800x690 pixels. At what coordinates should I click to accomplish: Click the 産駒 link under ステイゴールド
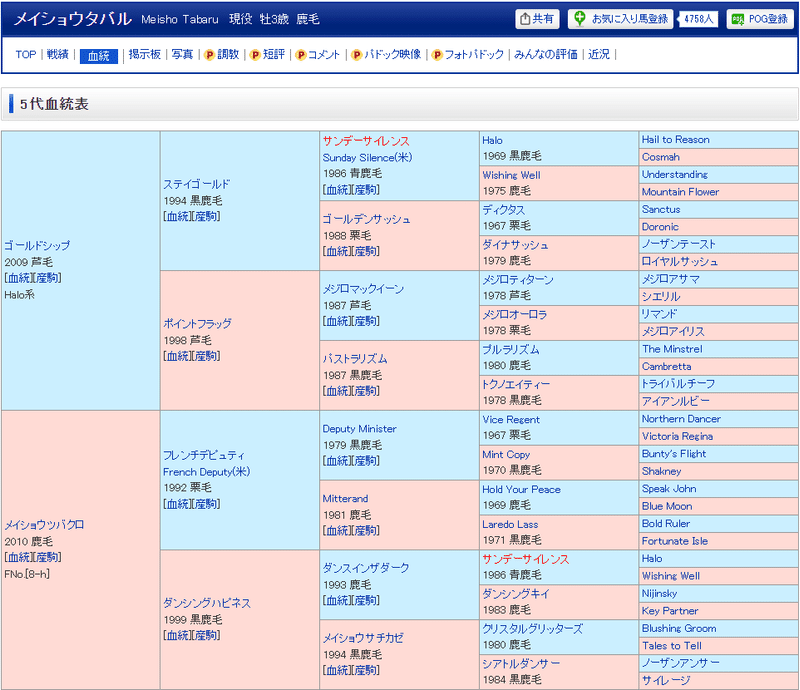206,216
